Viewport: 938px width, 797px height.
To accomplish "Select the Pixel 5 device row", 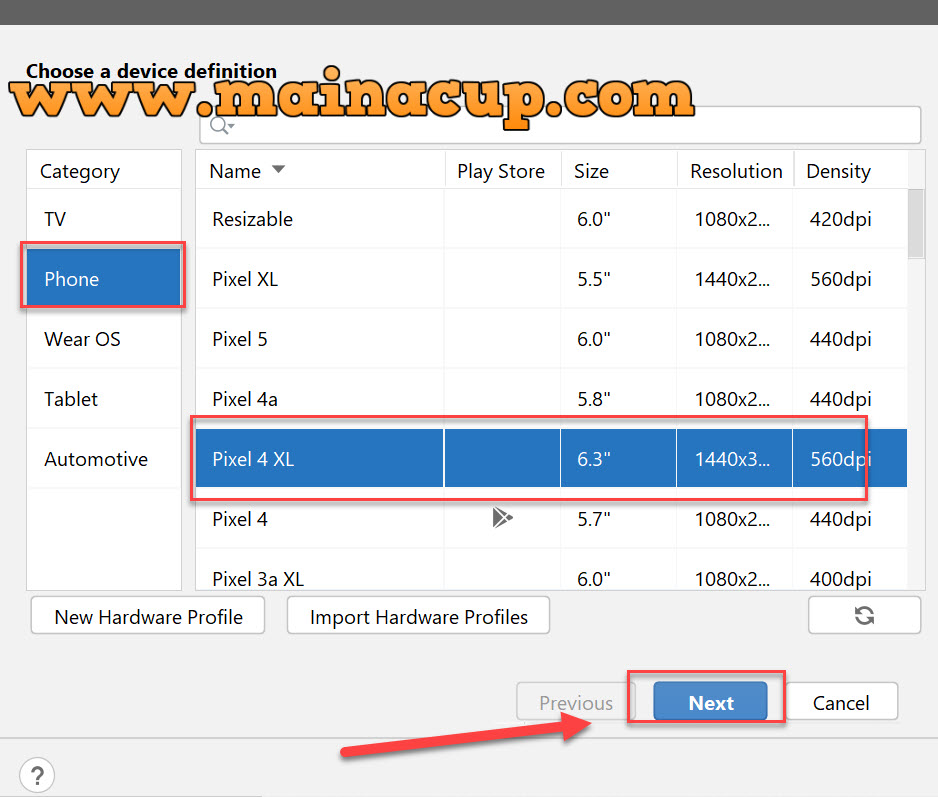I will (x=551, y=339).
